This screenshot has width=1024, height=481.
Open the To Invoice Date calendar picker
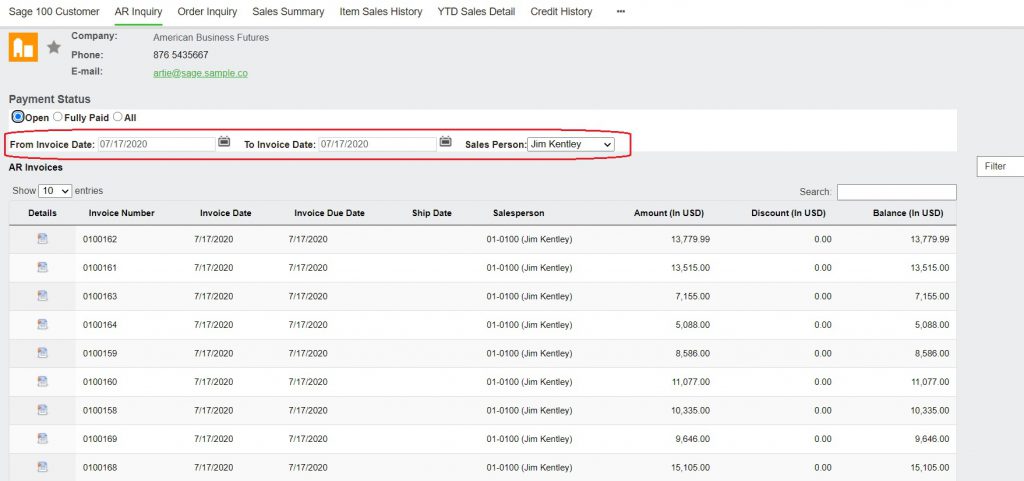point(445,142)
